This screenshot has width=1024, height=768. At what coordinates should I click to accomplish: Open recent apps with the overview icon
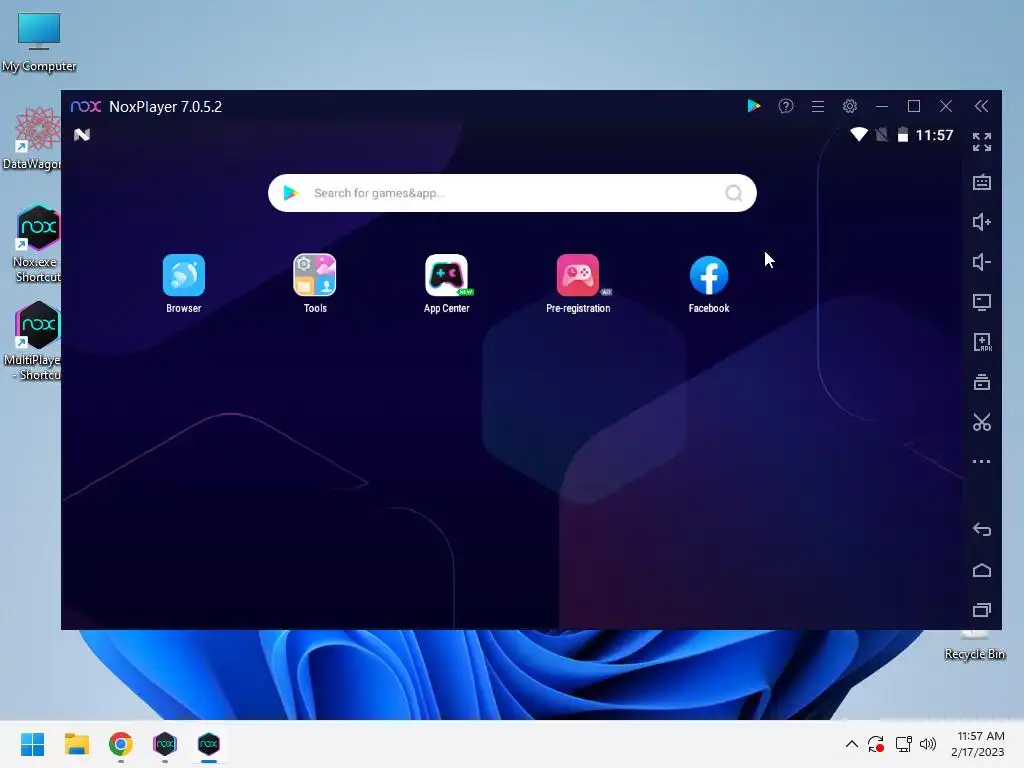[x=982, y=610]
